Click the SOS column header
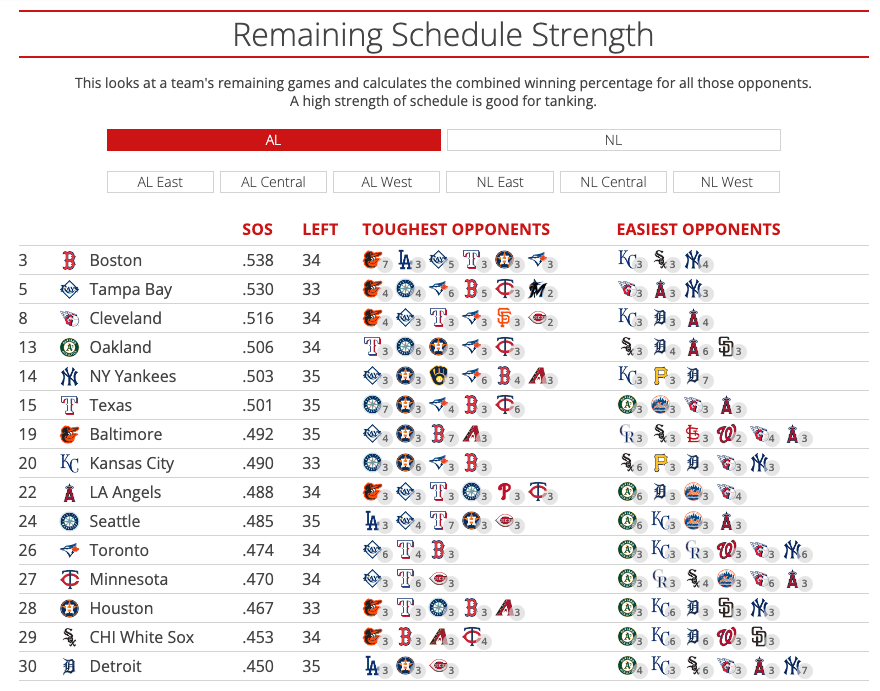The image size is (880, 691). pos(257,229)
